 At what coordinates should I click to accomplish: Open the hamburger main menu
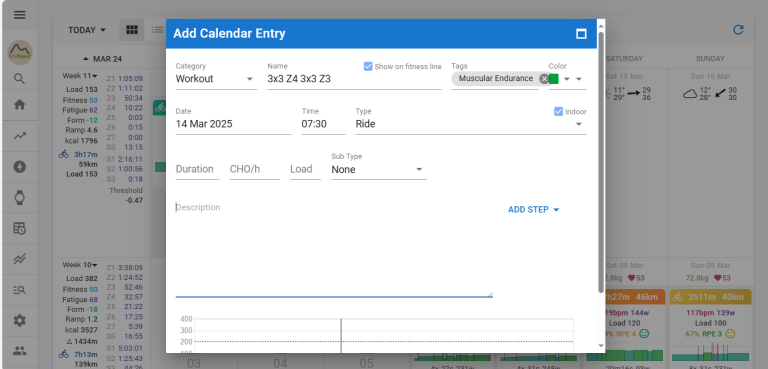click(20, 15)
